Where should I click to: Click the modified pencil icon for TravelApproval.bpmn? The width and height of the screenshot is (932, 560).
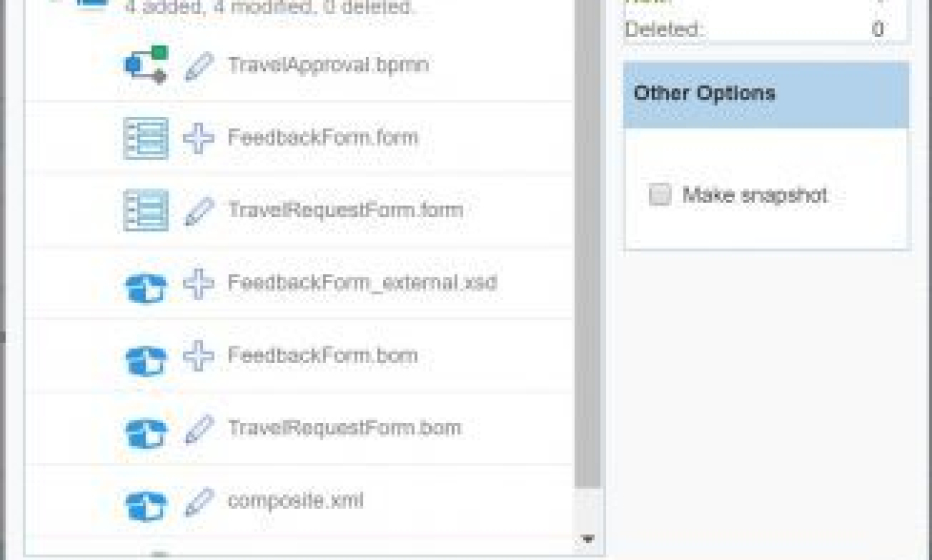tap(199, 65)
